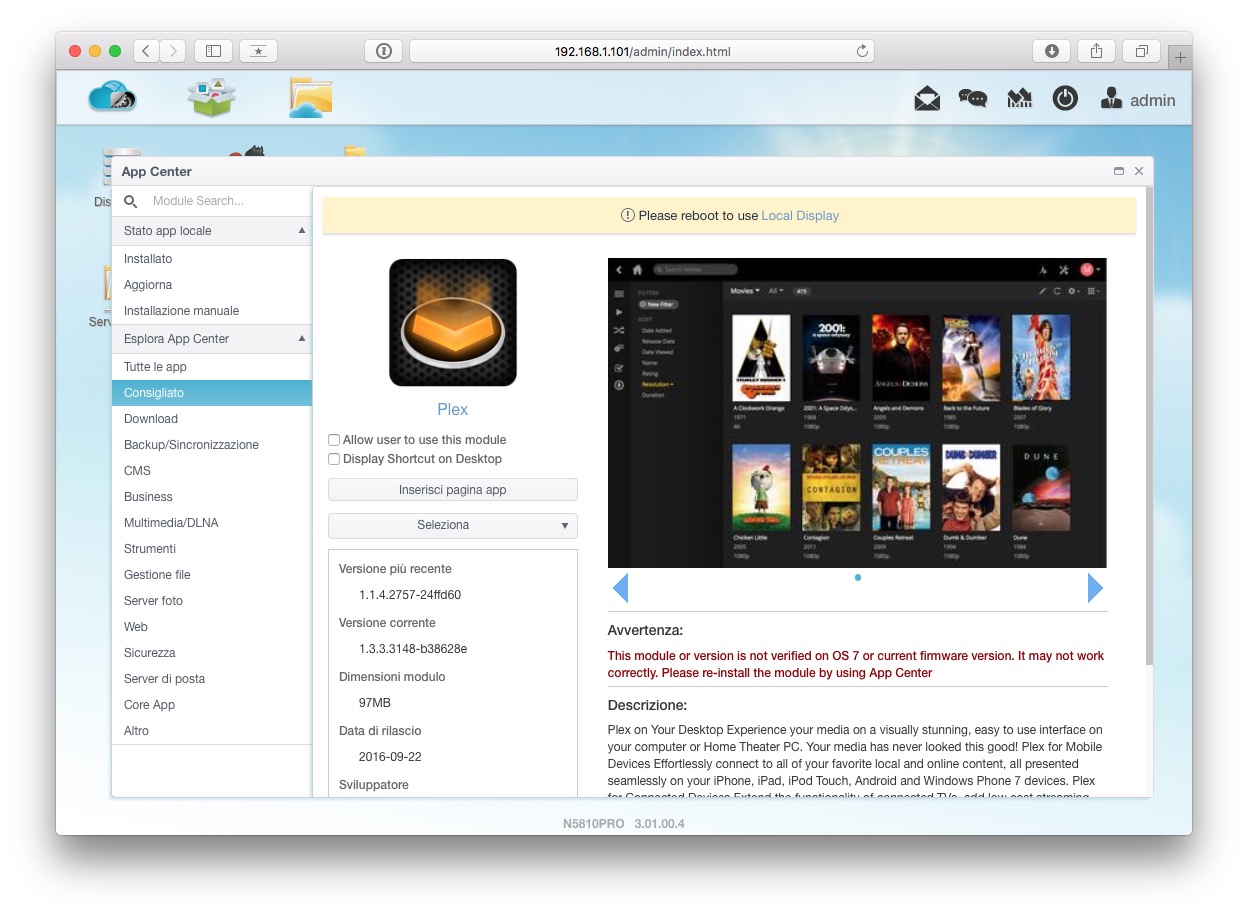Select Server foto category
Screen dimensions: 1248x915
click(x=212, y=601)
